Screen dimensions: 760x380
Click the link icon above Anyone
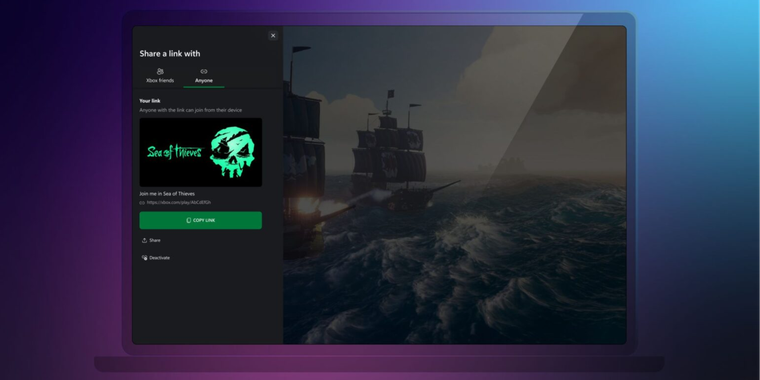(x=204, y=71)
